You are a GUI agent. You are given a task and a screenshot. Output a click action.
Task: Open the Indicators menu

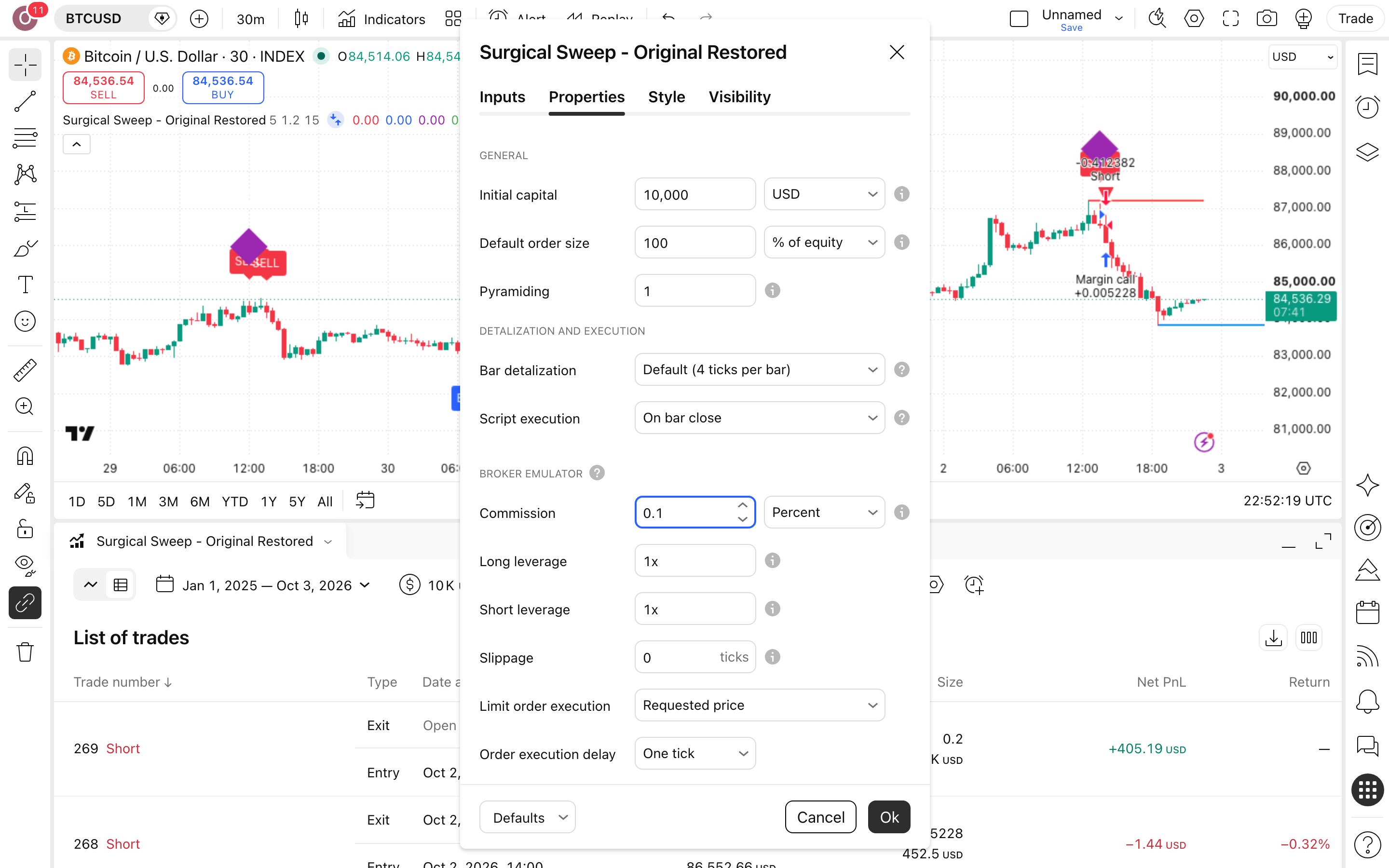click(381, 19)
